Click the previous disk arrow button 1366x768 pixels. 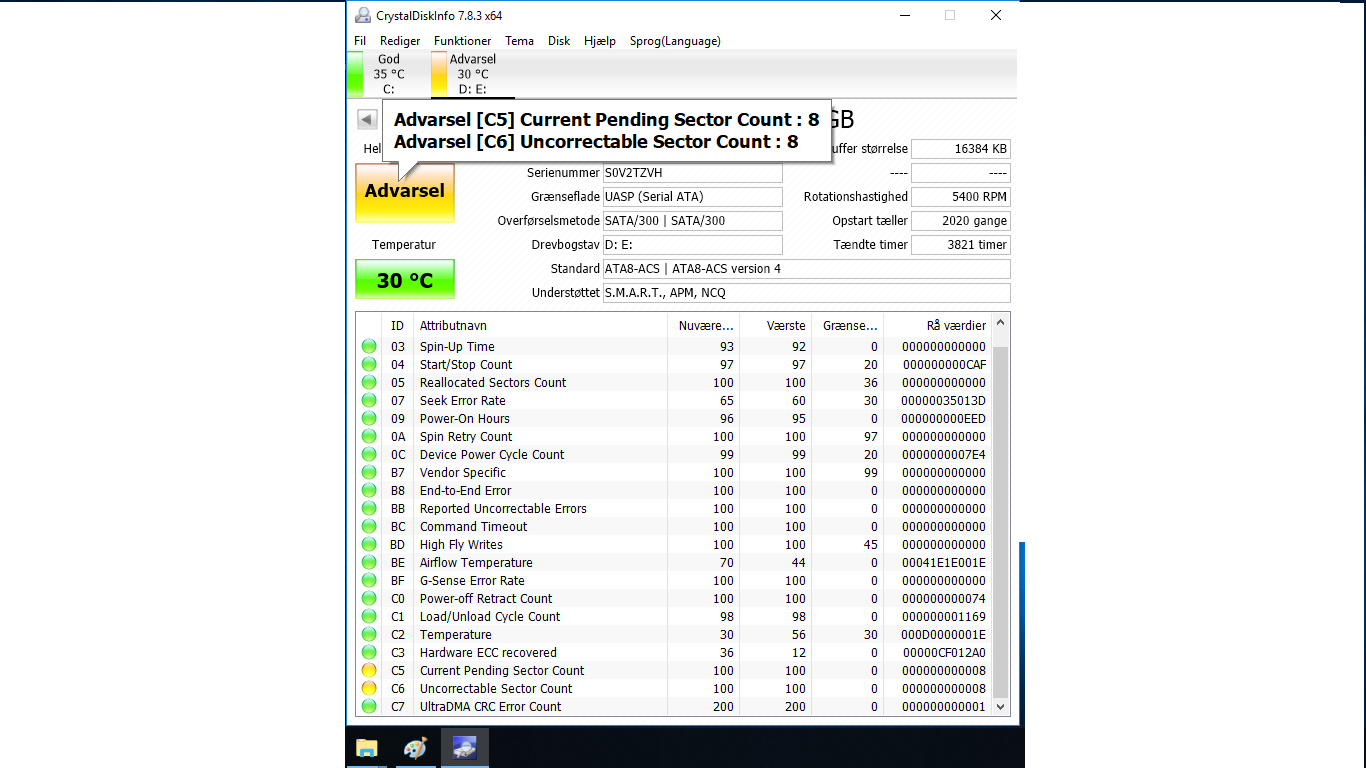pyautogui.click(x=367, y=120)
